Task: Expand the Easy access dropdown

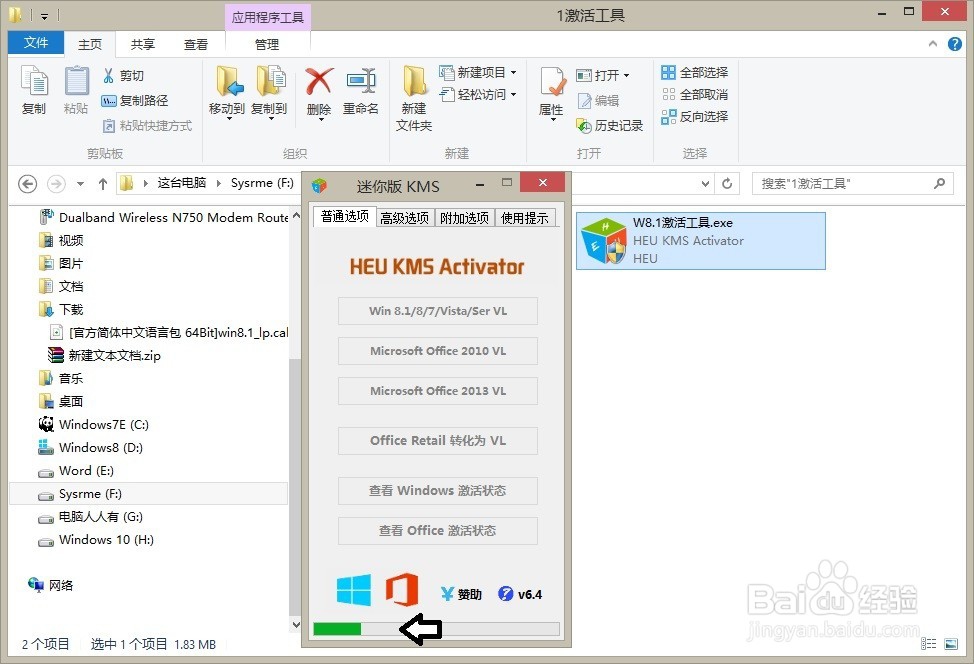Action: pyautogui.click(x=514, y=94)
